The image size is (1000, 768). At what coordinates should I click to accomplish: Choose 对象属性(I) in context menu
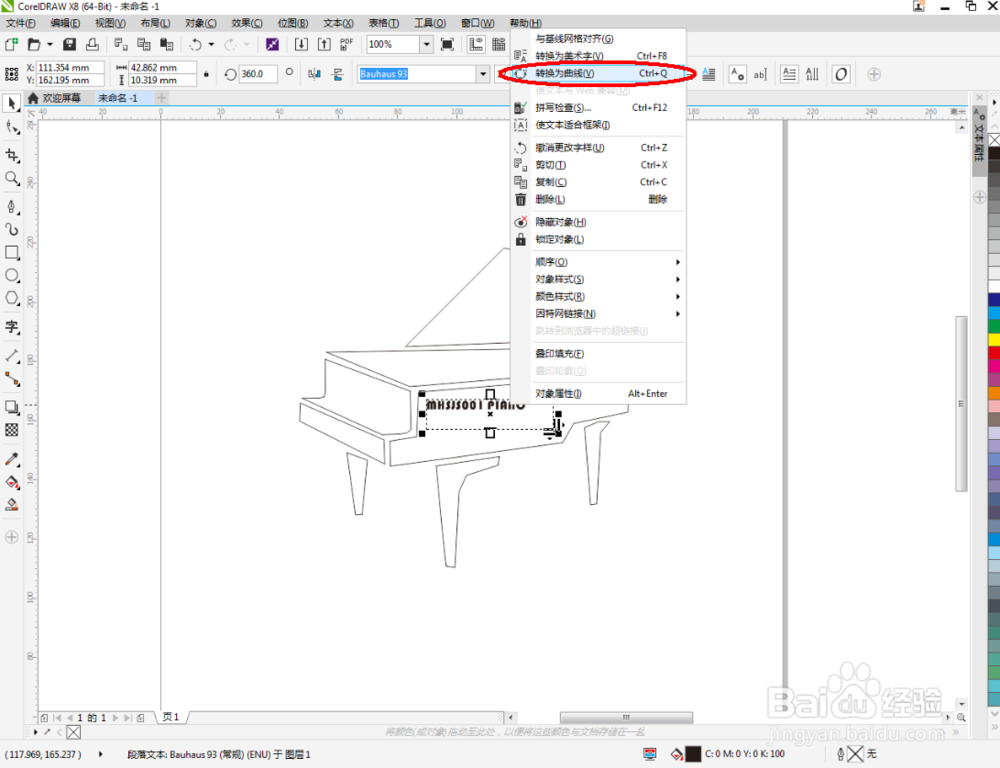click(x=599, y=394)
